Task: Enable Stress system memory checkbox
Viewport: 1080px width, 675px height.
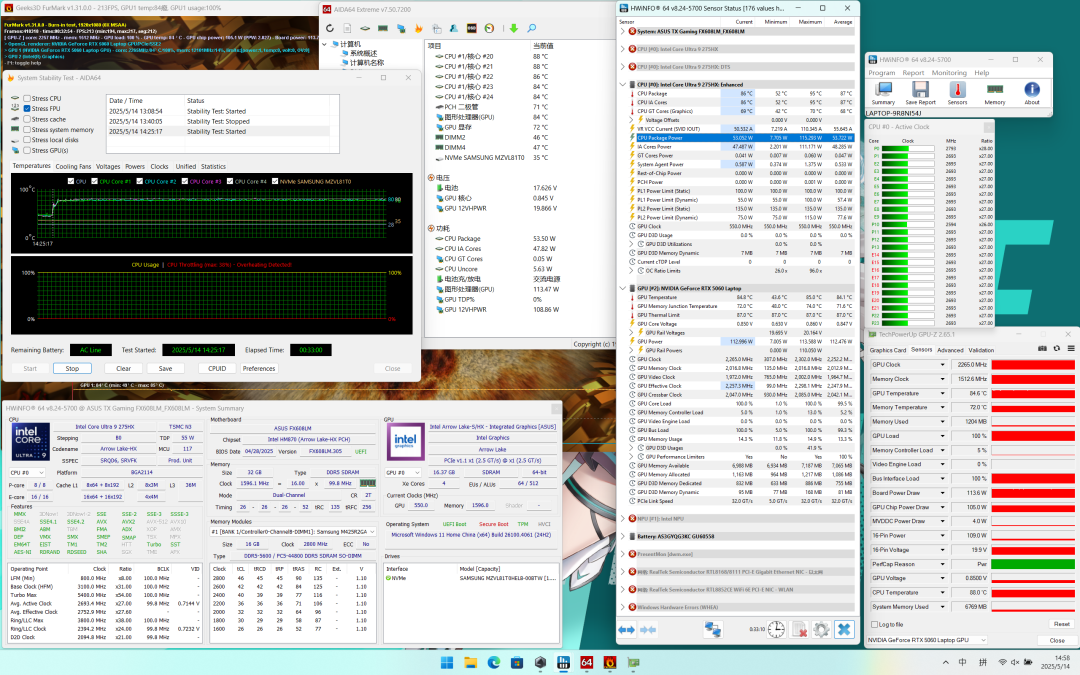Action: point(27,129)
